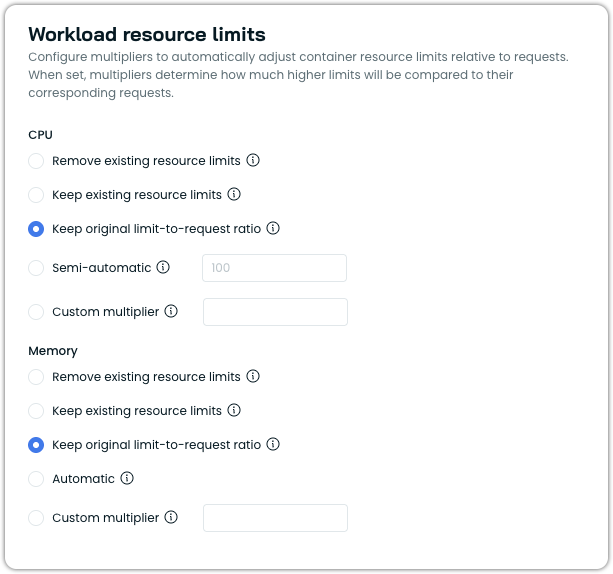Click info icon beside Memory Custom multiplier
Image resolution: width=613 pixels, height=574 pixels.
[x=171, y=517]
